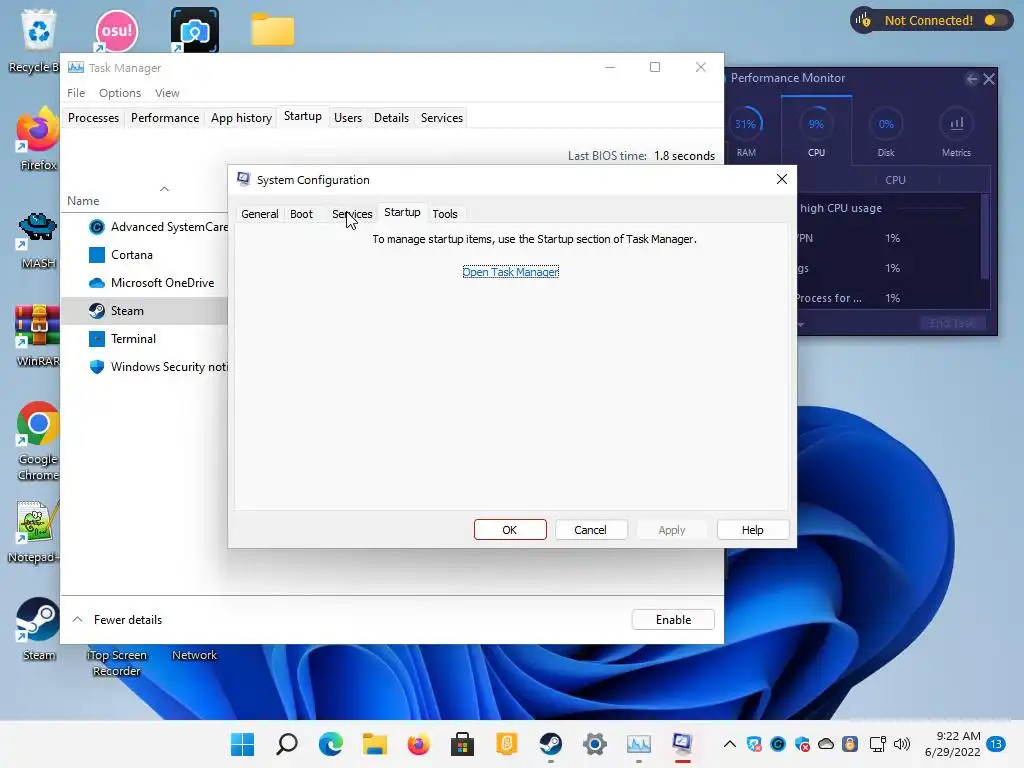Open the Options menu in Task Manager

[120, 93]
